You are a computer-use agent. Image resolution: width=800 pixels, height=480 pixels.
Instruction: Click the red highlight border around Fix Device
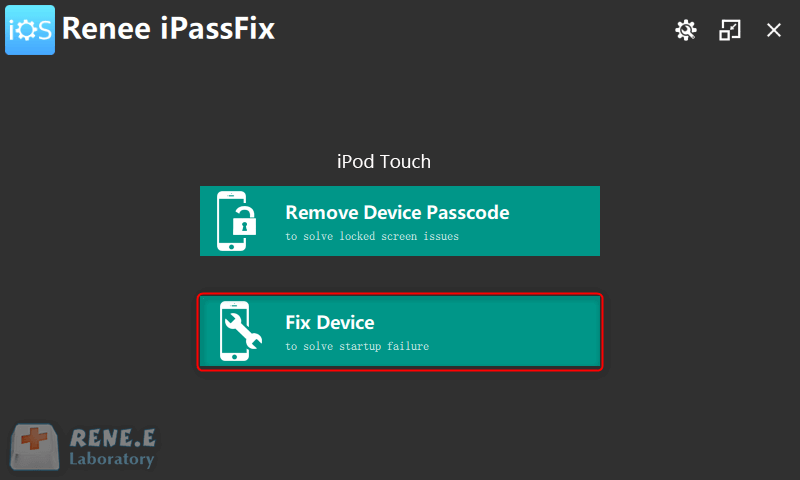point(400,295)
